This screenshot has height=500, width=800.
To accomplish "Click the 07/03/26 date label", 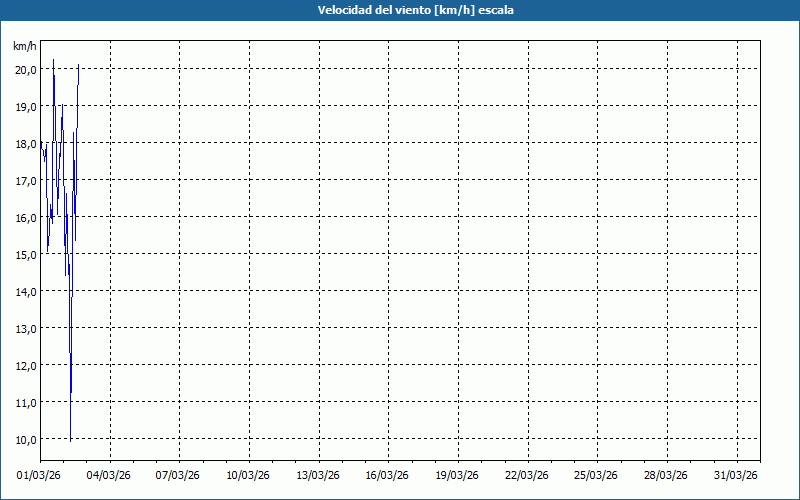I will coord(180,475).
